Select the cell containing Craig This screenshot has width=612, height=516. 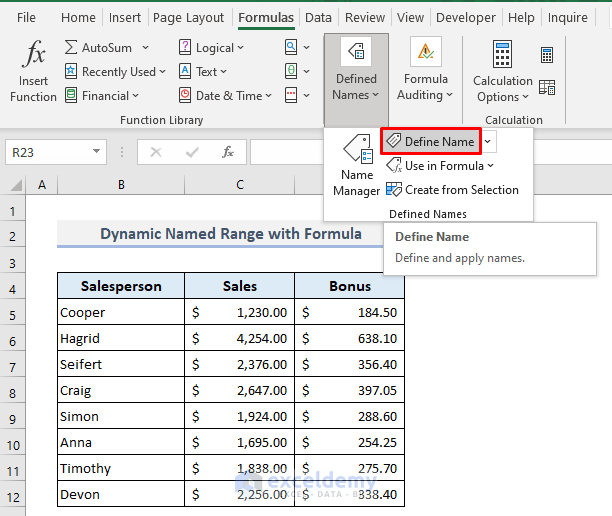point(121,390)
